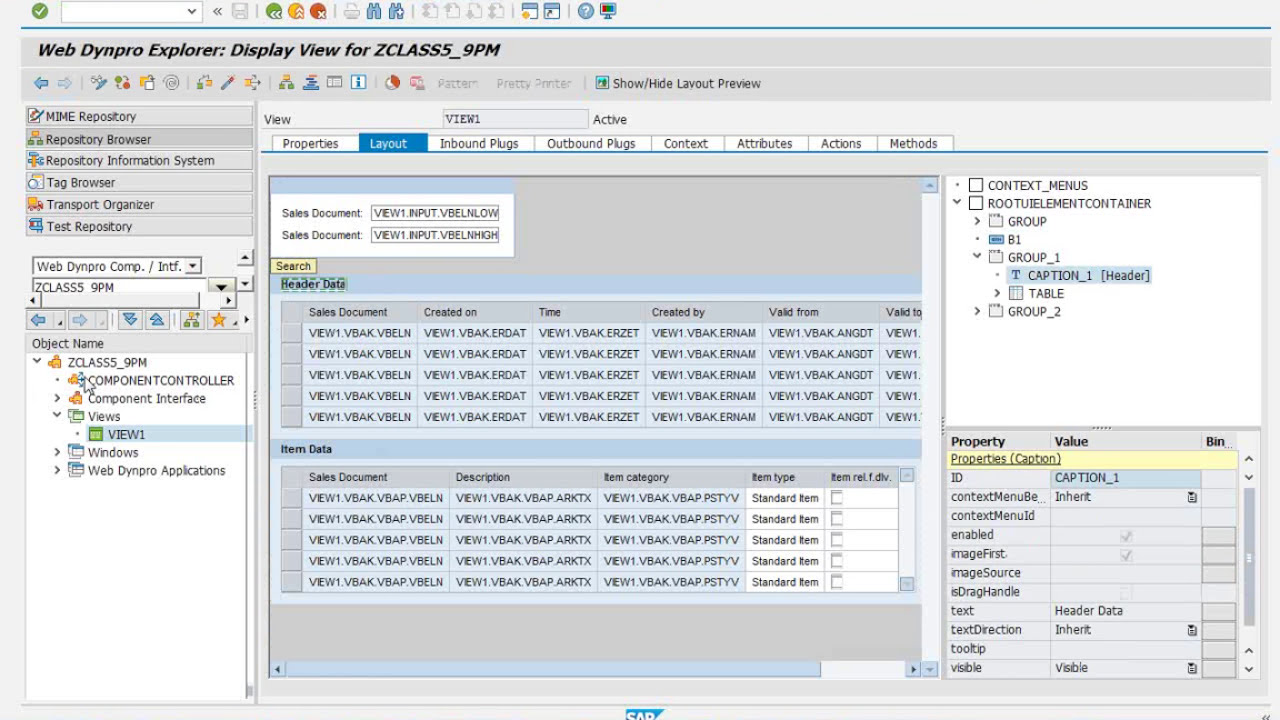
Task: Click Expand All Nodes icon in the object list toolbar
Action: pos(130,320)
